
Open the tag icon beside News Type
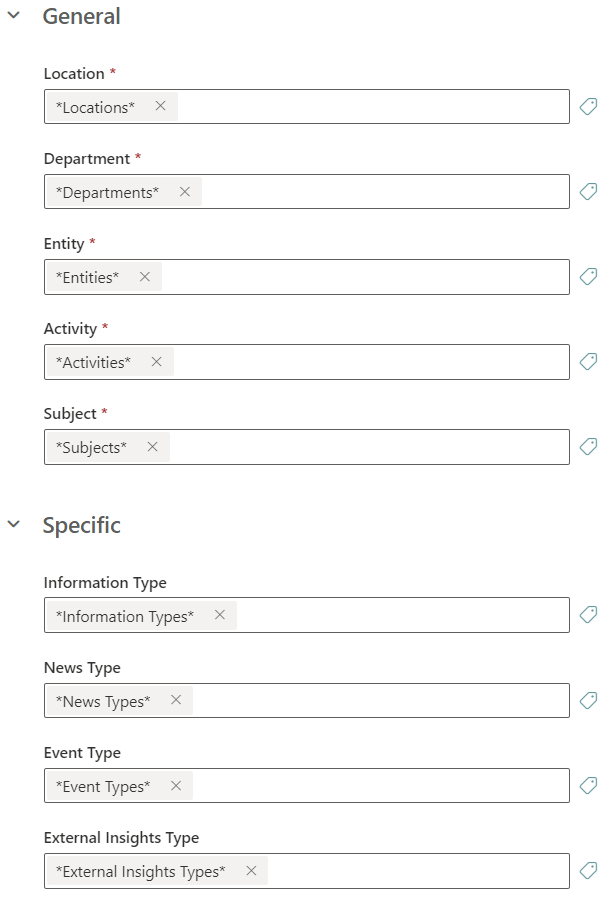[588, 700]
